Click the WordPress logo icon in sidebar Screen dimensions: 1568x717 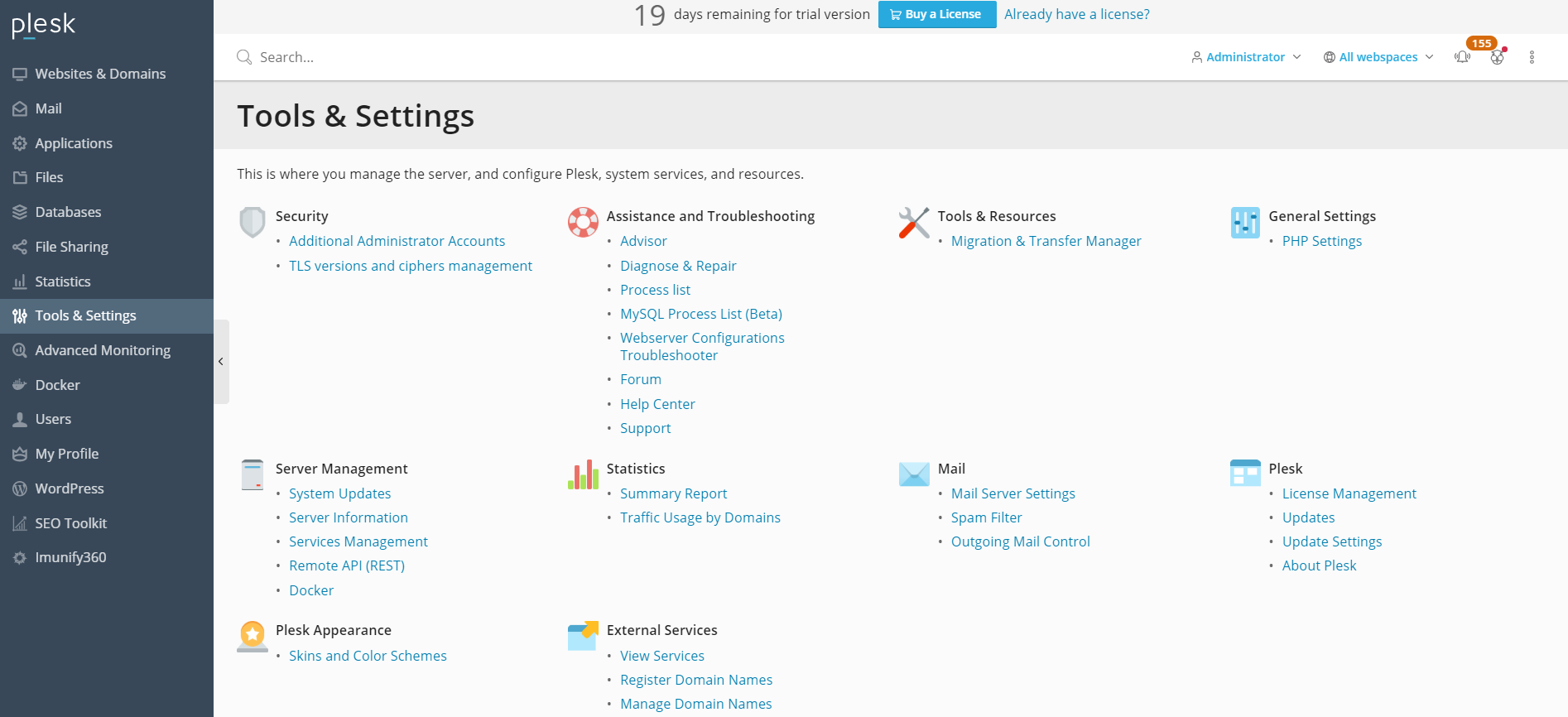pos(20,488)
